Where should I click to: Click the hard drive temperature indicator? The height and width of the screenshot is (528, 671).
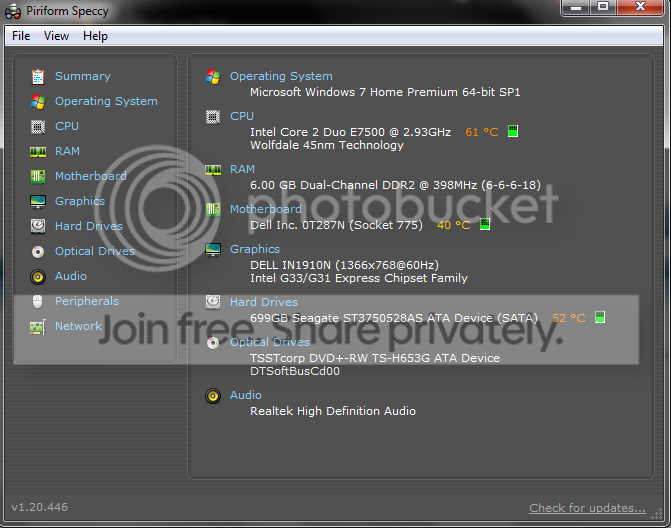[x=600, y=317]
